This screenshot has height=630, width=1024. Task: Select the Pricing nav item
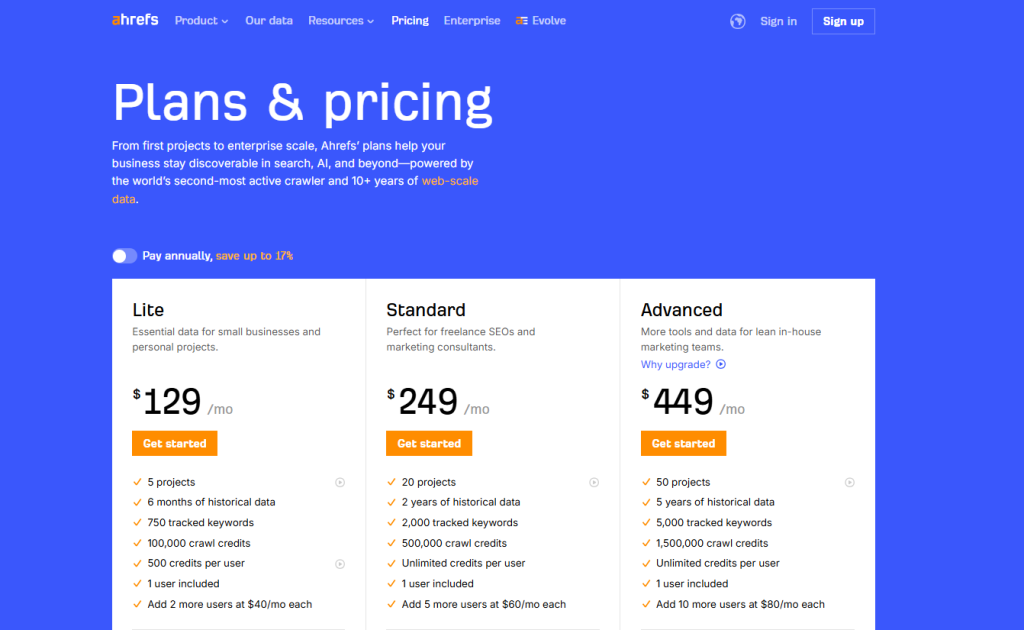[x=410, y=21]
